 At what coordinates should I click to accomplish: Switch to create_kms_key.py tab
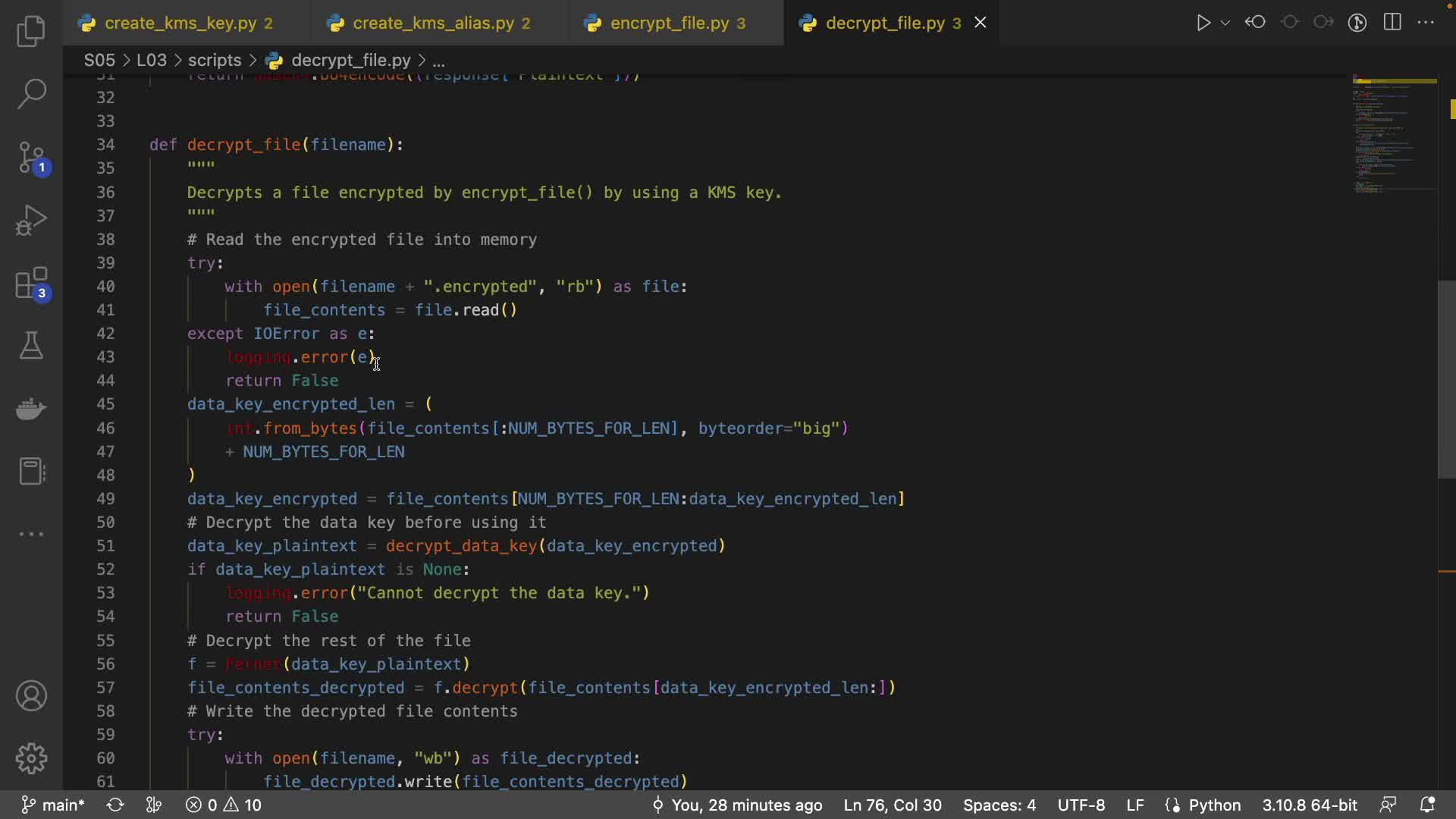point(180,24)
